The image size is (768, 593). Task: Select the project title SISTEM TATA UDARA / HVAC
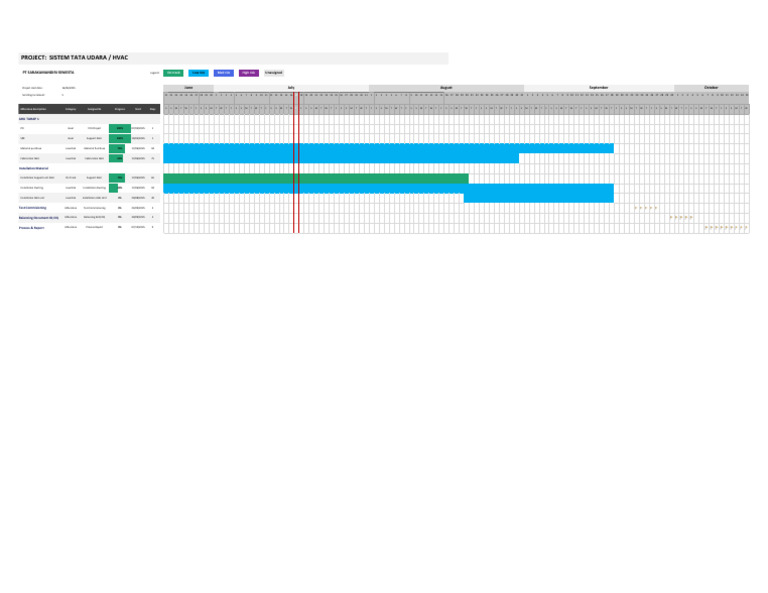89,58
